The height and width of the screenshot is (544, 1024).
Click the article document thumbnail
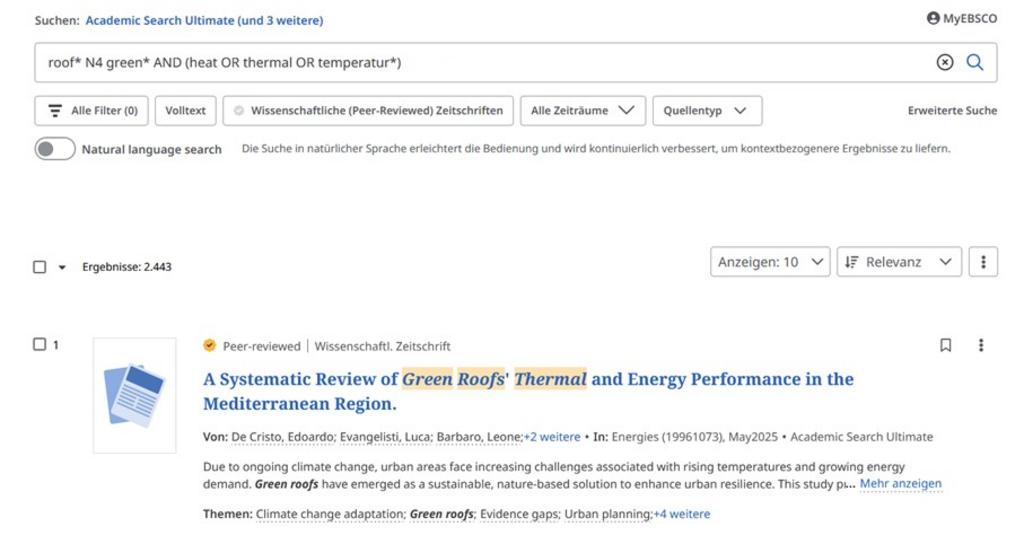click(134, 395)
